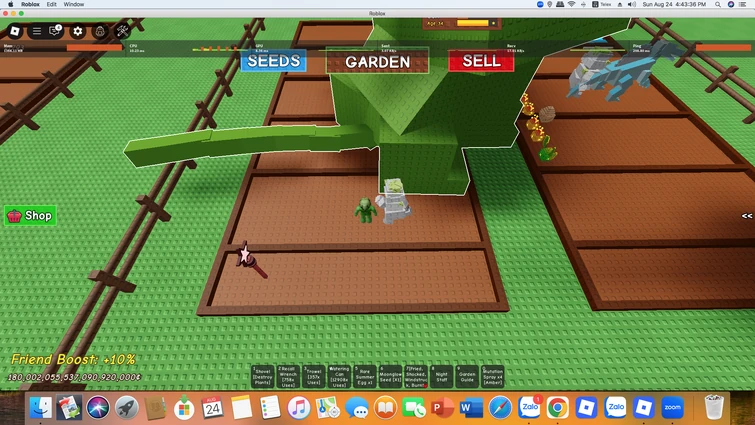Open Zalo with the red notification badge
Image resolution: width=755 pixels, height=425 pixels.
[x=529, y=407]
